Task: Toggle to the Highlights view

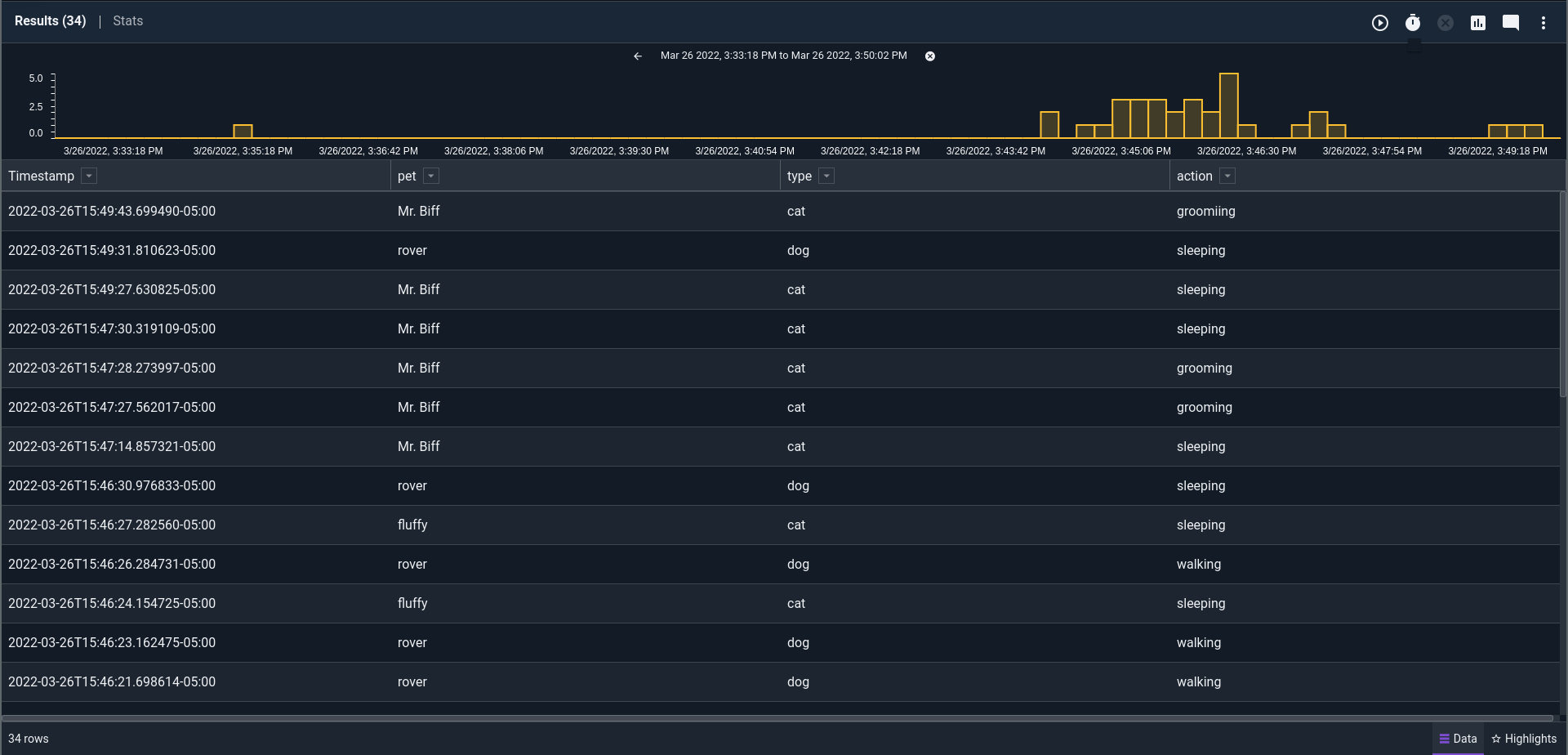Action: coord(1532,739)
